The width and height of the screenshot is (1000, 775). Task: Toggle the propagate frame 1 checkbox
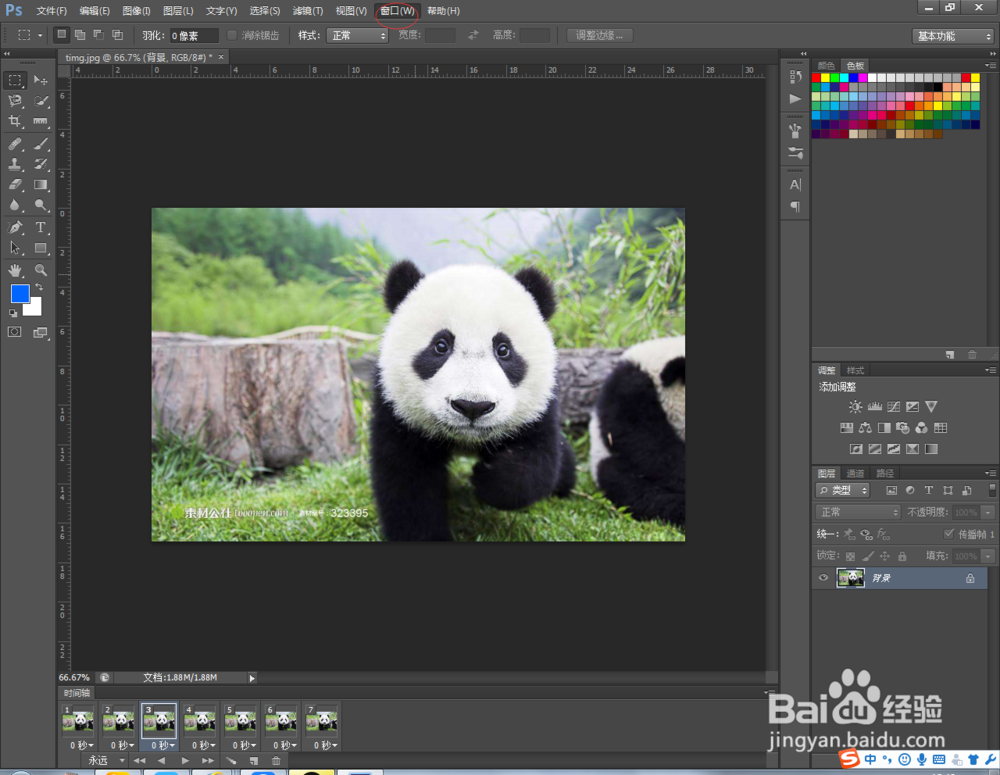click(949, 534)
